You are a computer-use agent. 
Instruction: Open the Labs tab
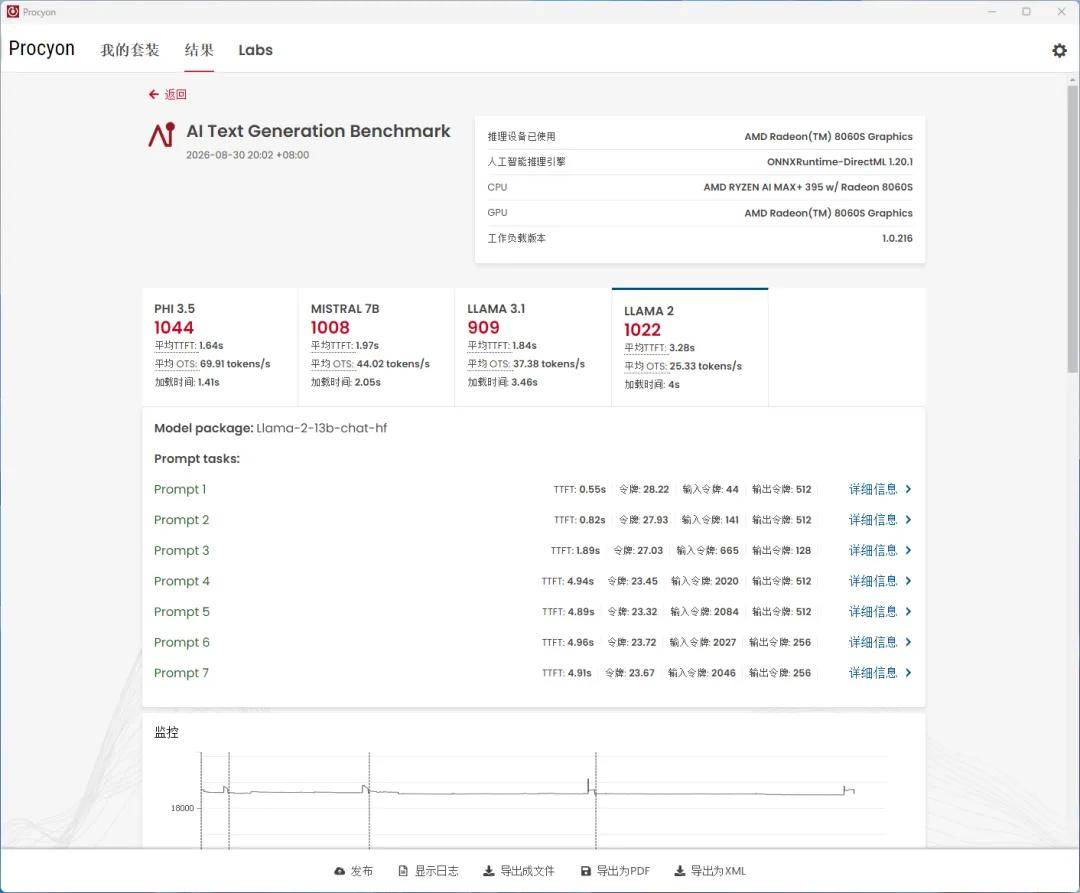256,50
